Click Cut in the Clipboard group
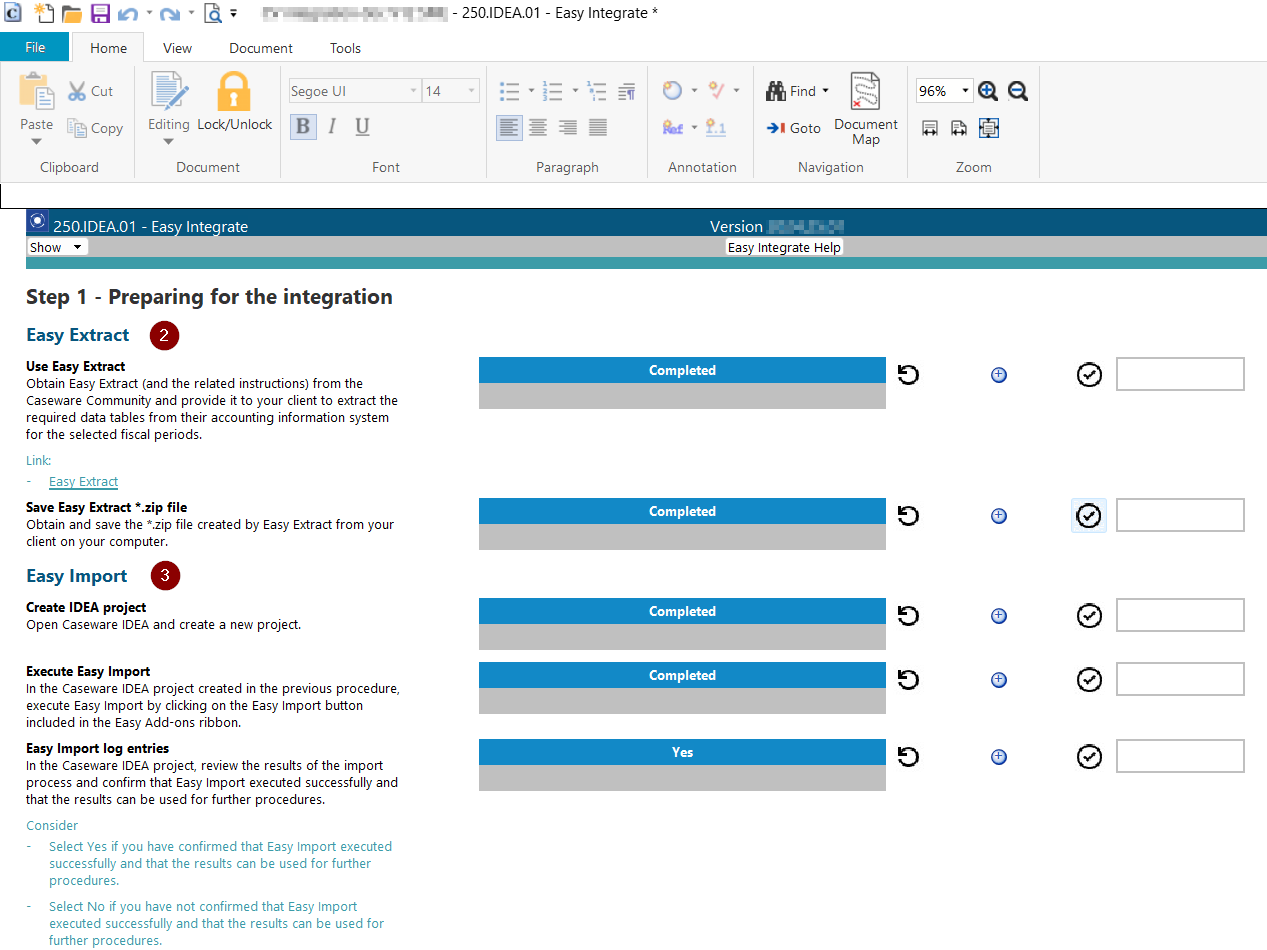The image size is (1267, 950). point(90,91)
